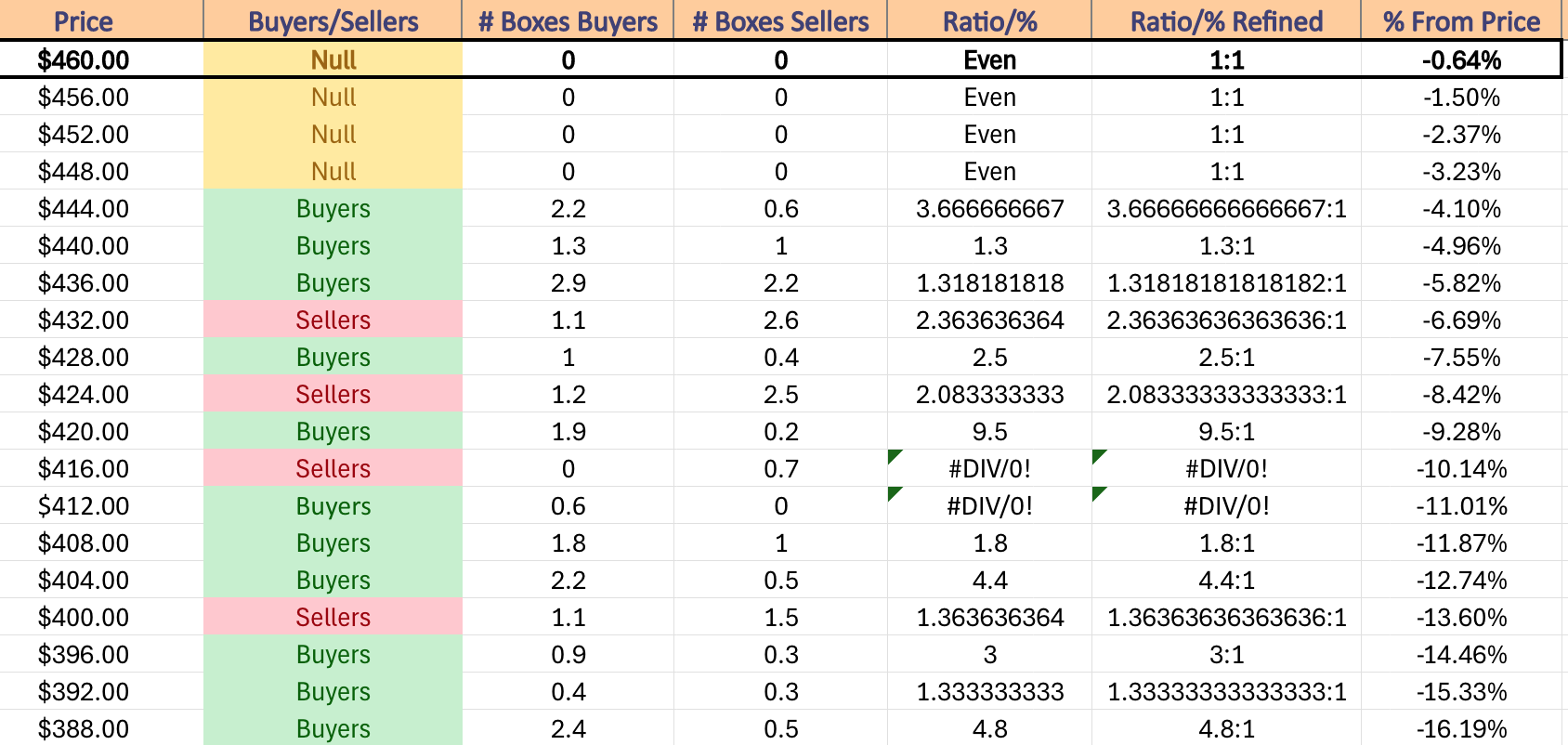
Task: Click the Sellers cell in $424.00 row
Action: 333,394
